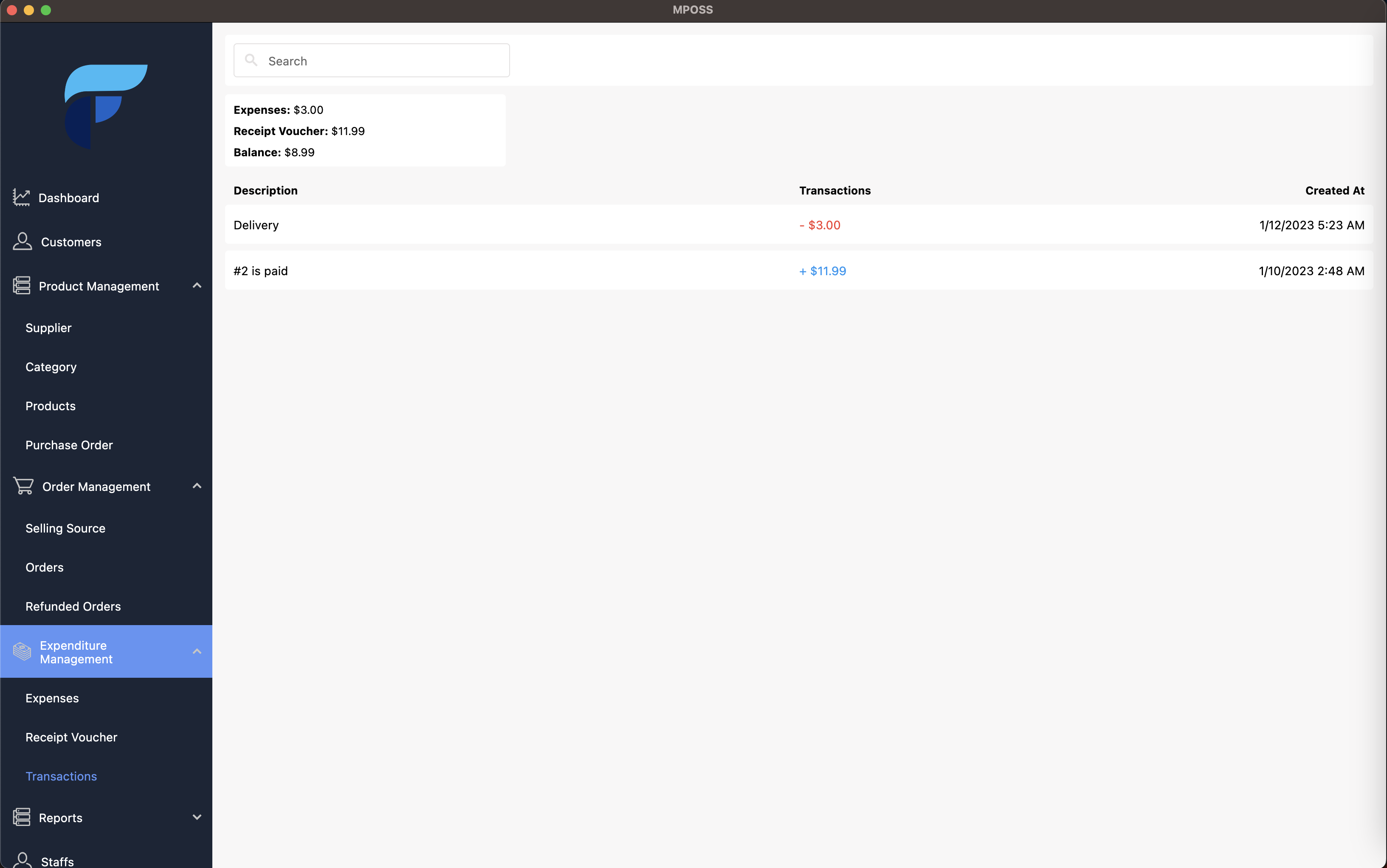Open the Supplier menu item
Image resolution: width=1387 pixels, height=868 pixels.
pyautogui.click(x=48, y=328)
